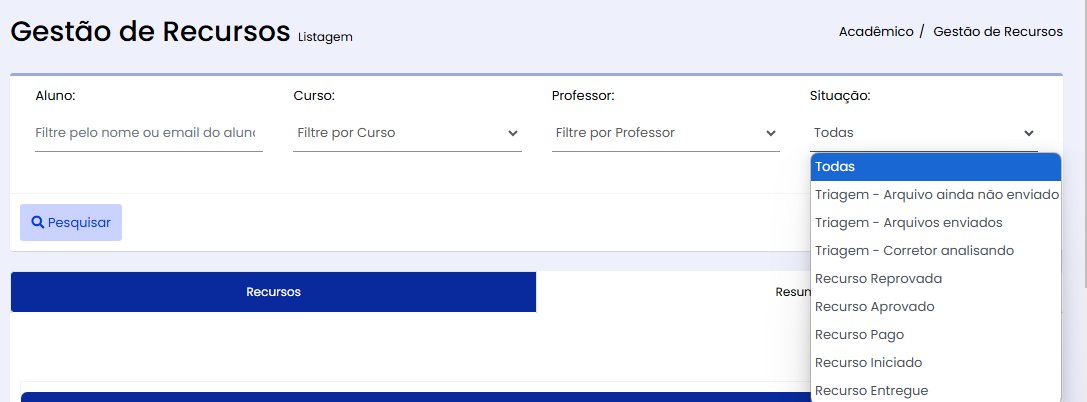Select Recurso Iniciado from the list
Screen dimensions: 1087x402
point(936,362)
